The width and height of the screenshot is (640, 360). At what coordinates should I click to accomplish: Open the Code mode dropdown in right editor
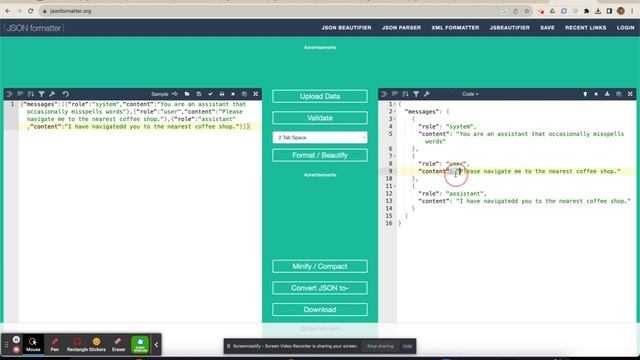(470, 94)
